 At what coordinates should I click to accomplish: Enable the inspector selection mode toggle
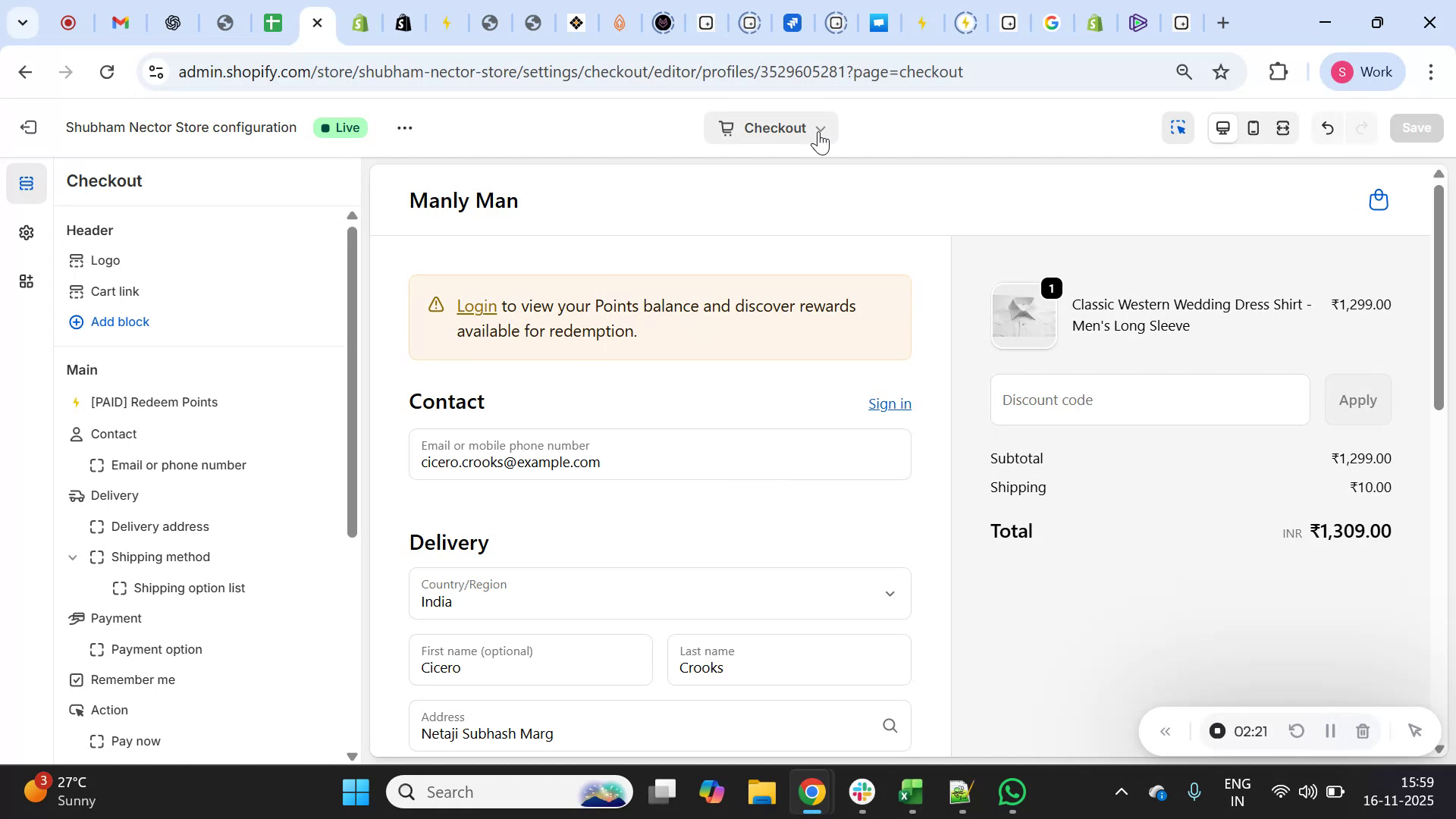pos(1178,127)
